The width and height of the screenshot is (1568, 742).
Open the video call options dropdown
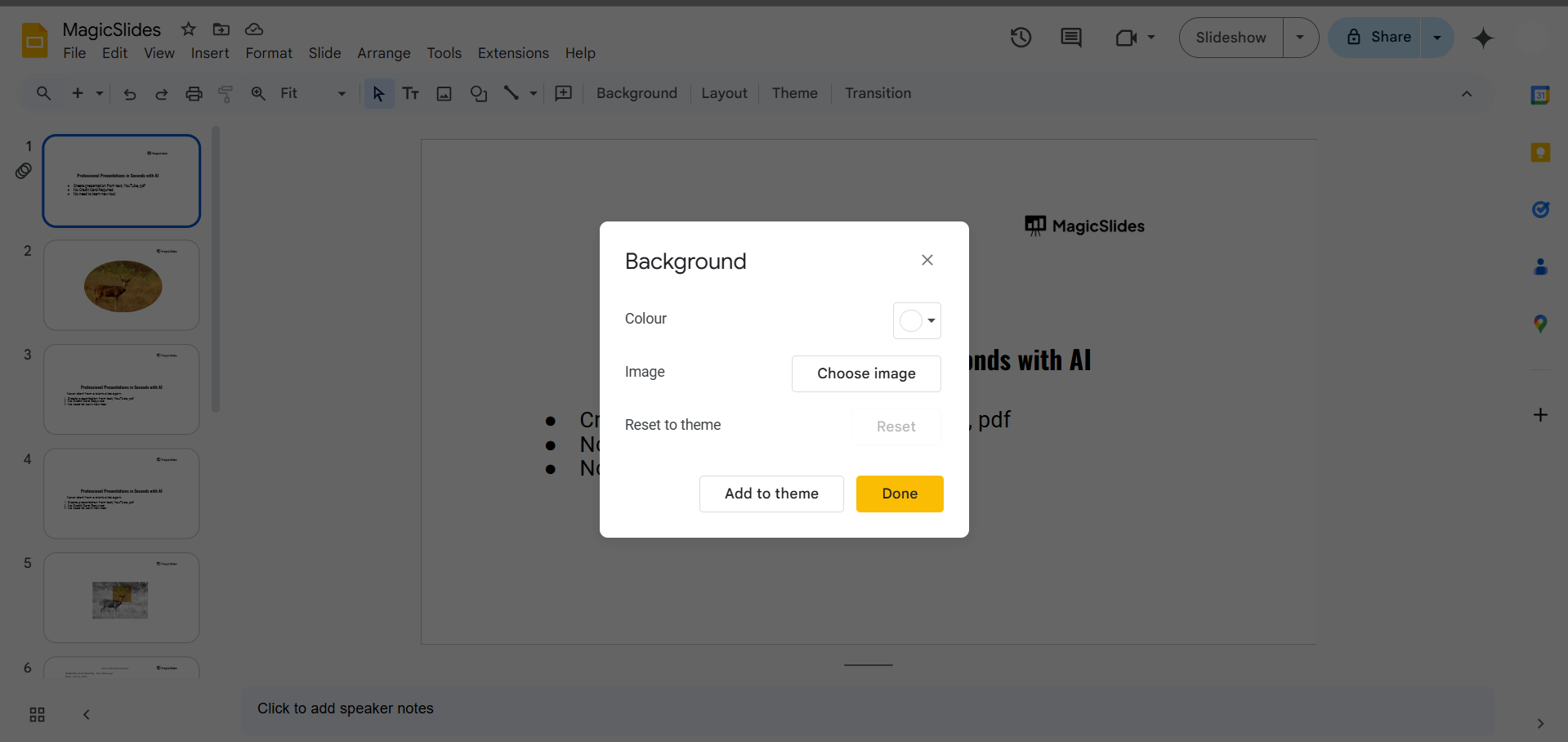tap(1151, 38)
